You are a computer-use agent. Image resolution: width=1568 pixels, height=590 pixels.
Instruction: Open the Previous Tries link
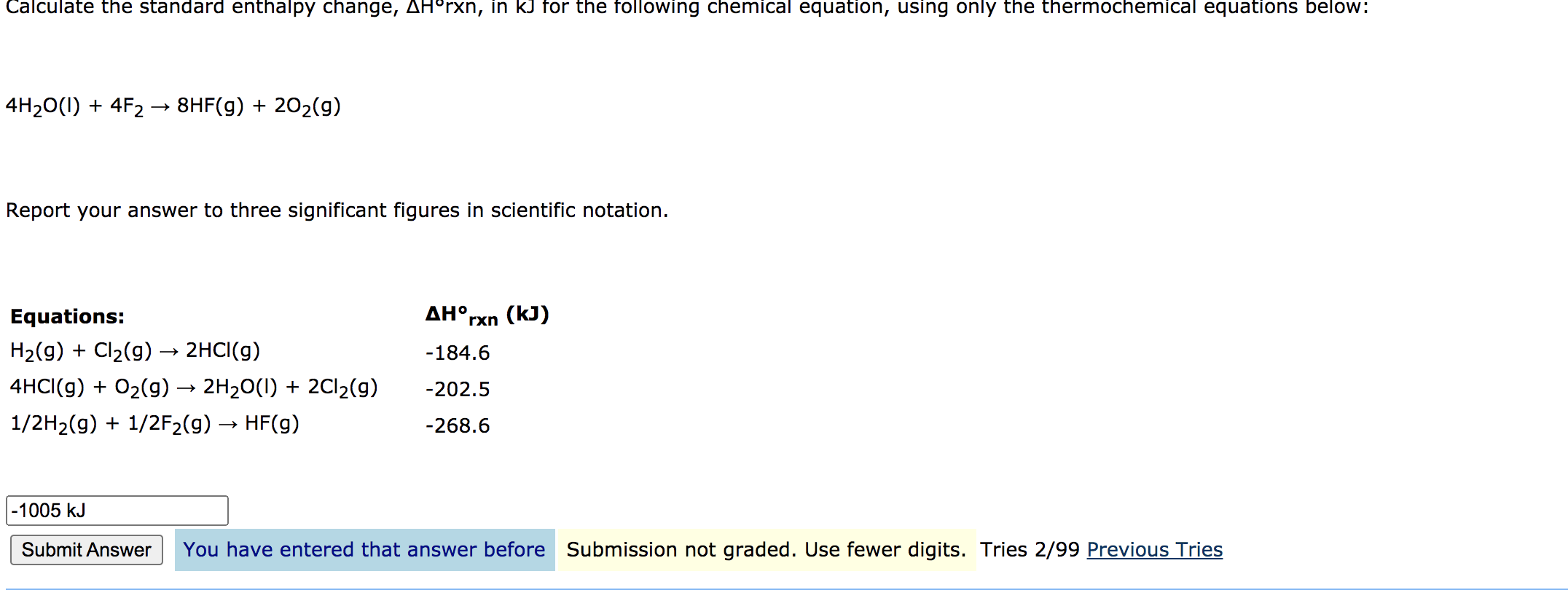pos(1153,549)
